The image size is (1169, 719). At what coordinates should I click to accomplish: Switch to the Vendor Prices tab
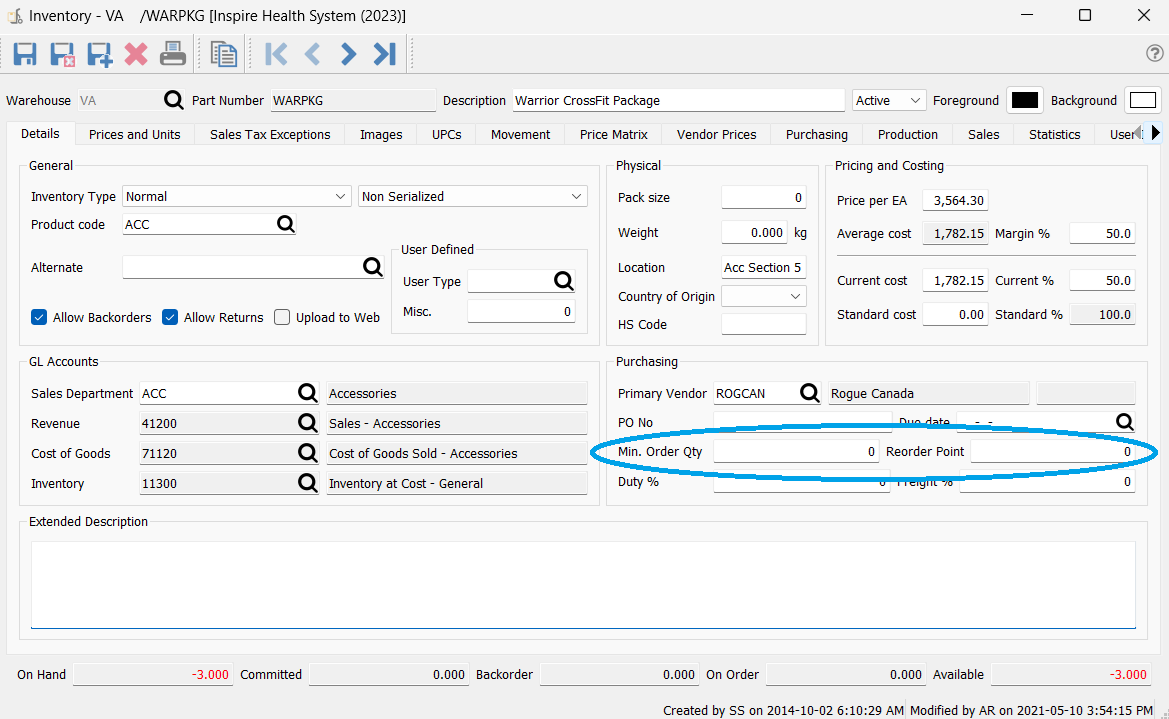716,134
